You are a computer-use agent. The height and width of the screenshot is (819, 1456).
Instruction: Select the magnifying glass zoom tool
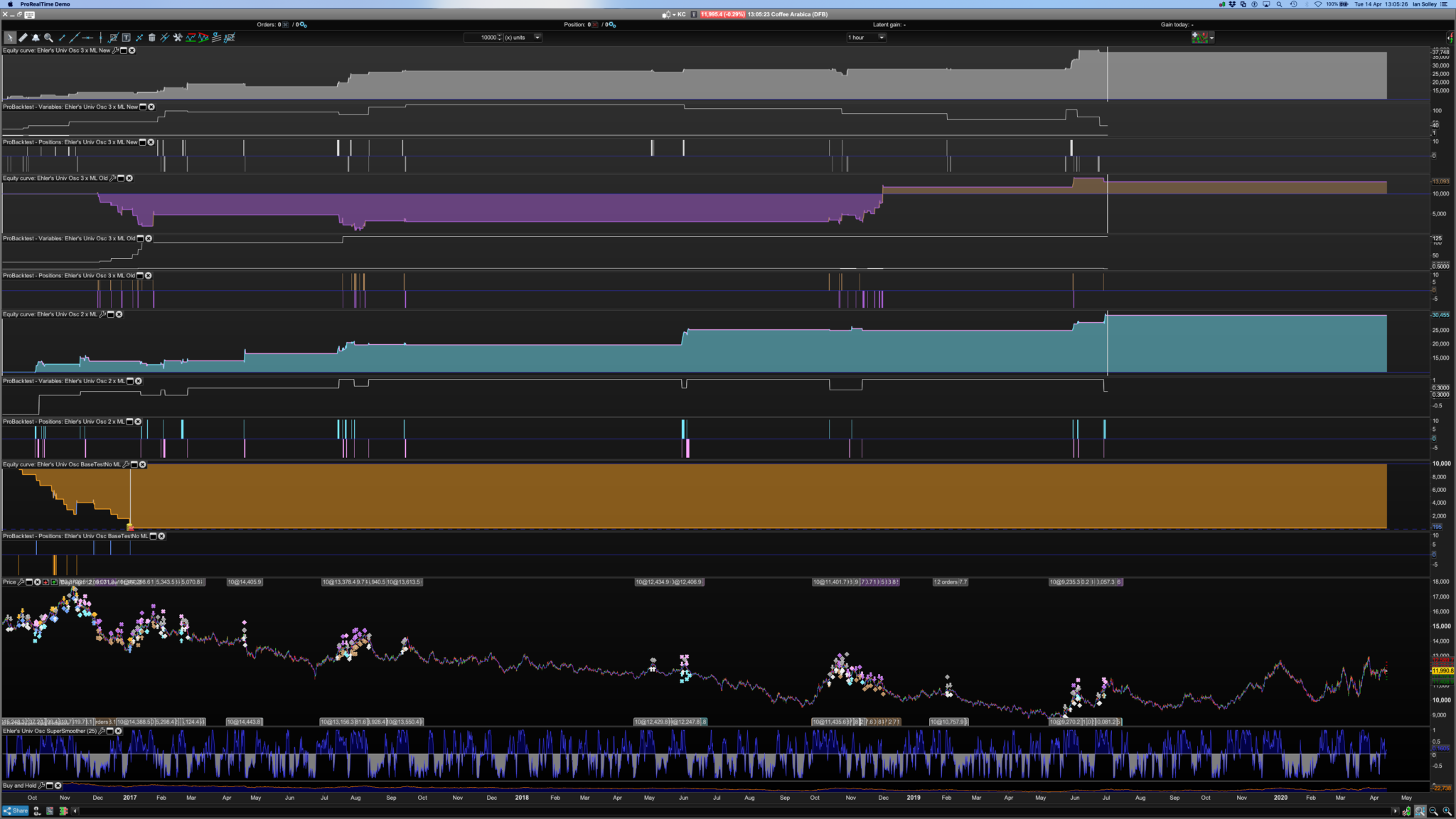[x=48, y=38]
